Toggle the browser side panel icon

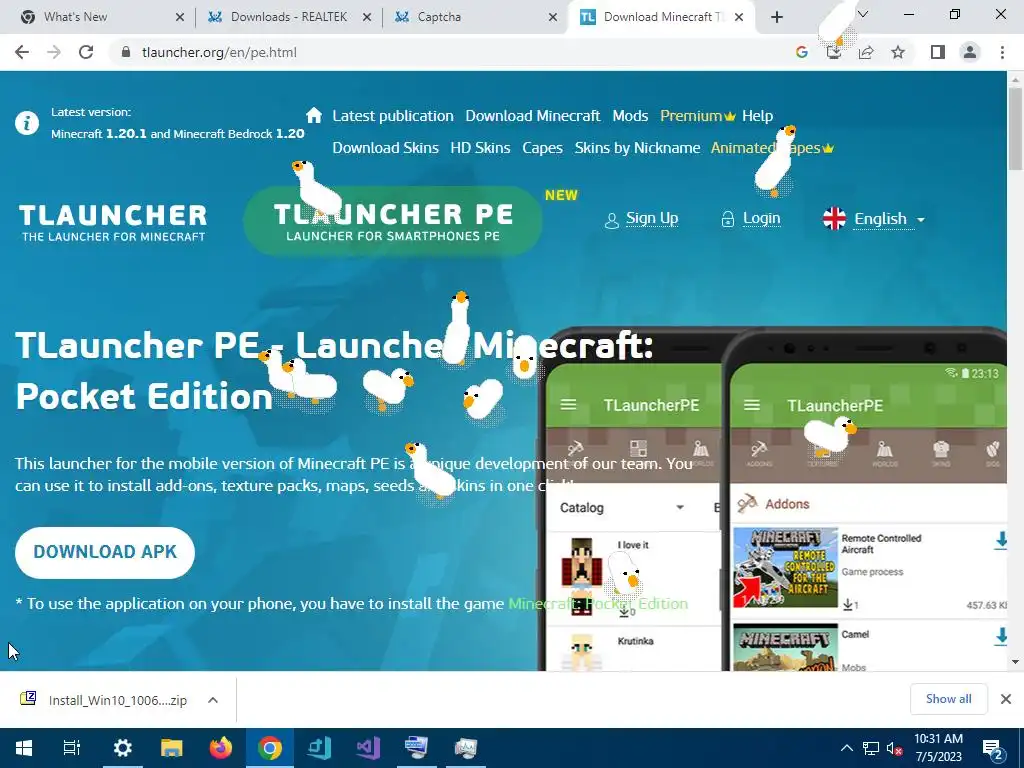point(938,52)
